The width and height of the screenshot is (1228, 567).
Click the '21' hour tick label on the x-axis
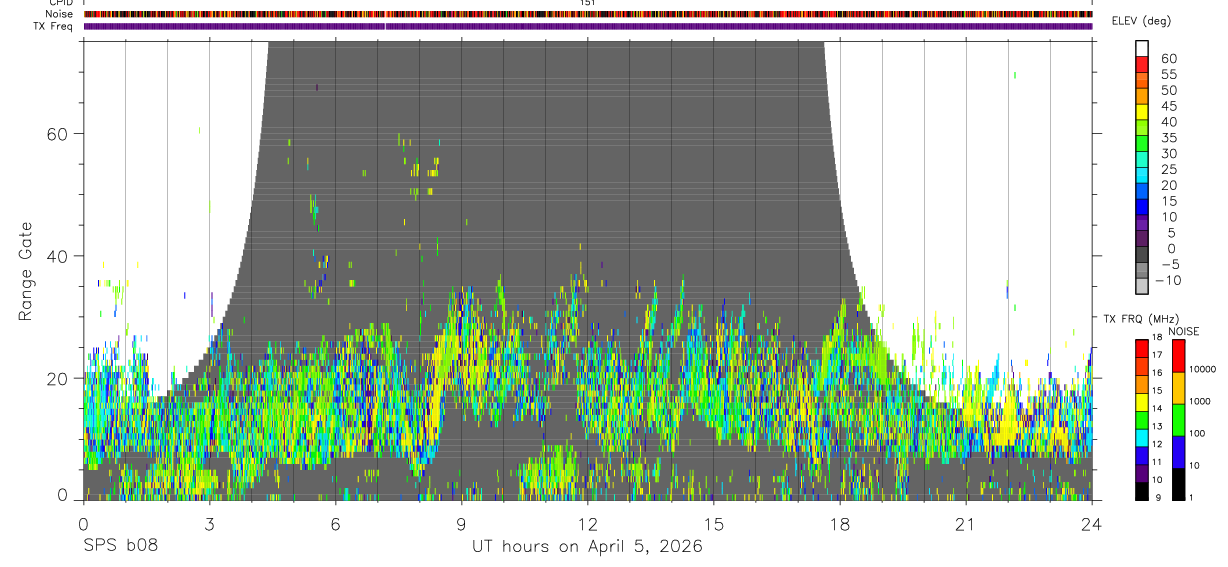[966, 523]
